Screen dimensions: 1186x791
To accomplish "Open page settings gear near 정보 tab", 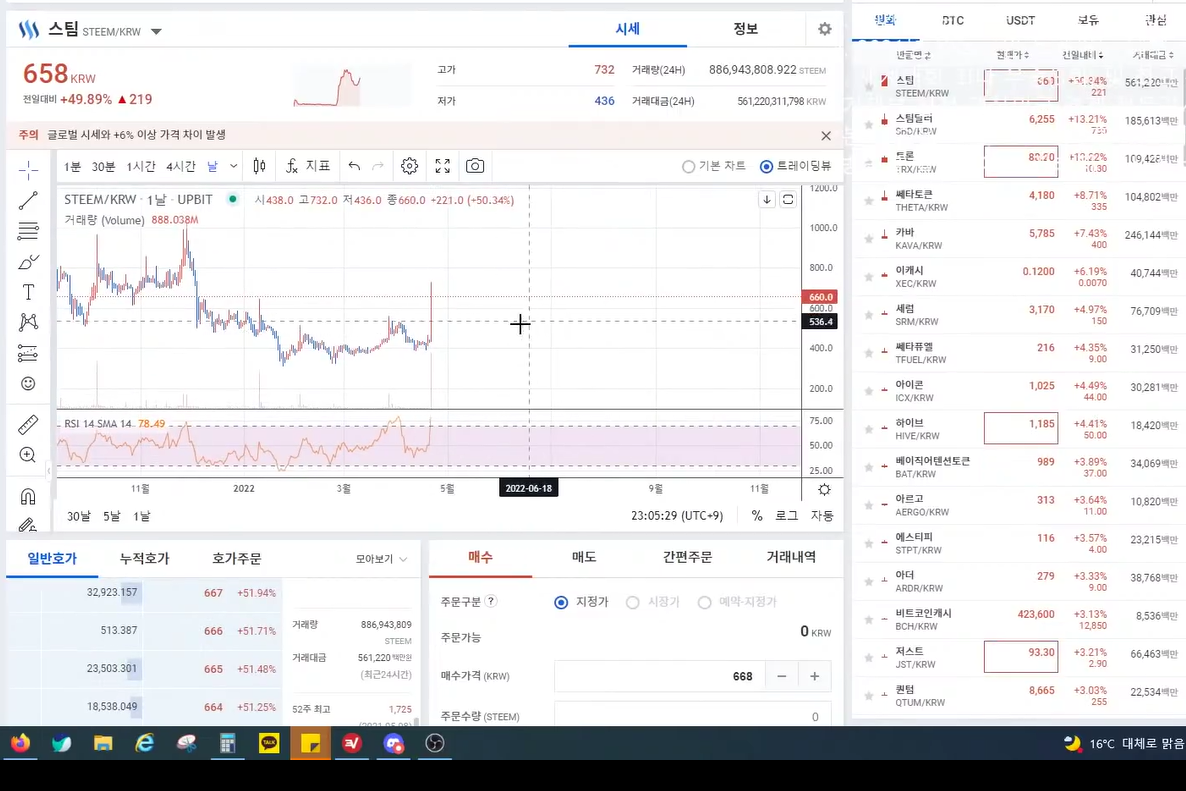I will (x=824, y=29).
